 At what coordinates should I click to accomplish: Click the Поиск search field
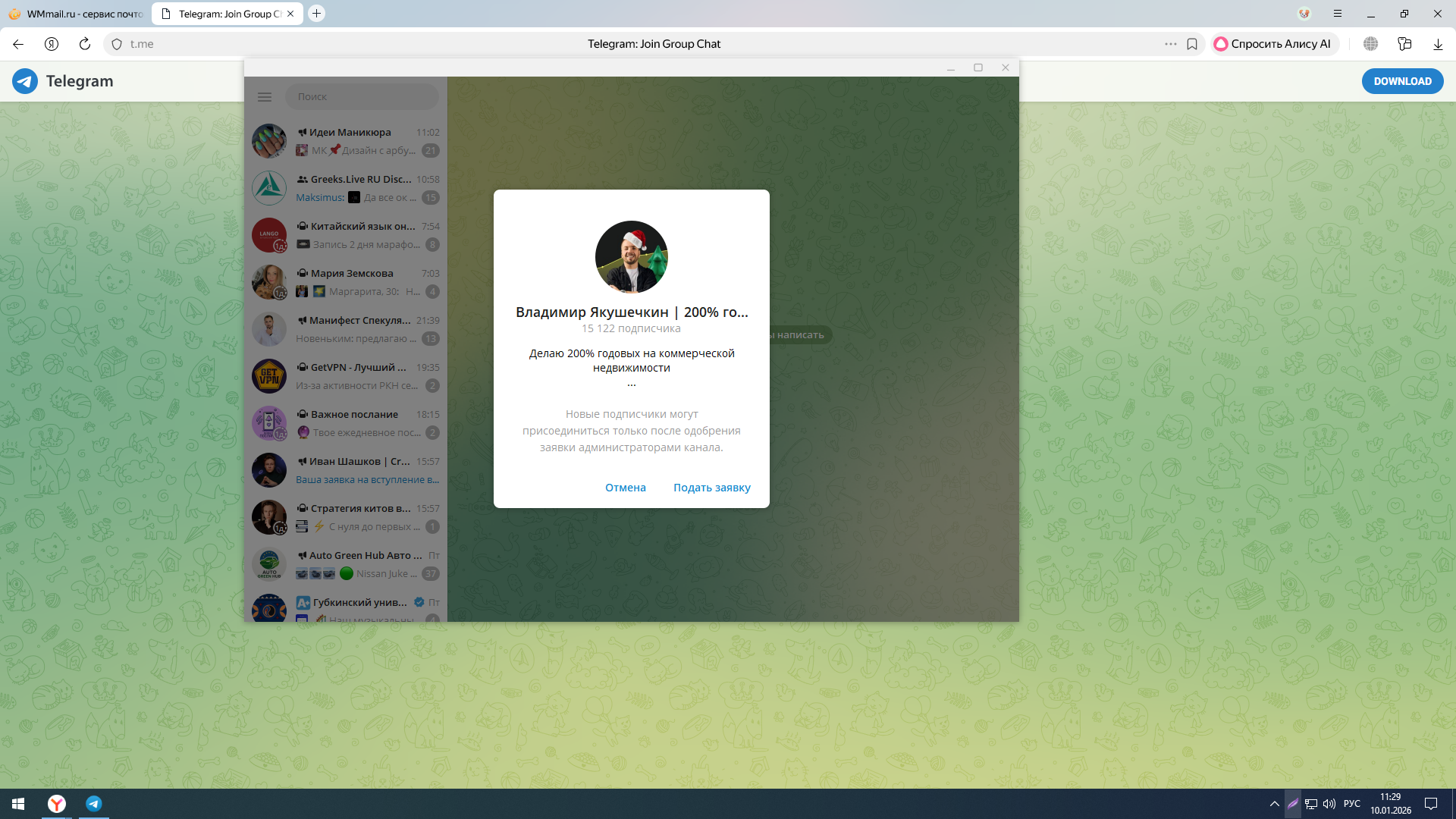pyautogui.click(x=362, y=97)
